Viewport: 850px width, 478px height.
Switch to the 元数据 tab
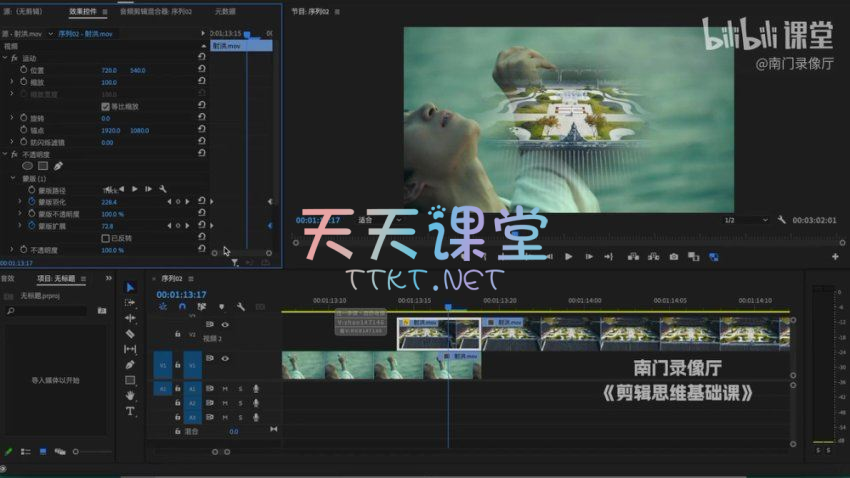tap(226, 11)
